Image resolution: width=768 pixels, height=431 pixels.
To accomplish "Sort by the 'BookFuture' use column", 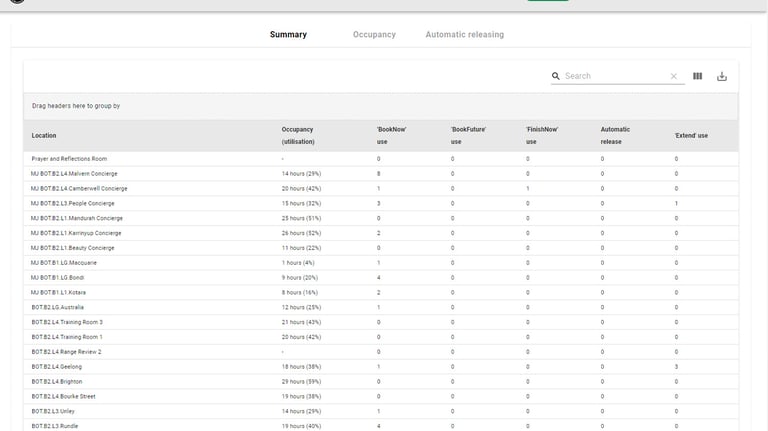I will pos(468,135).
